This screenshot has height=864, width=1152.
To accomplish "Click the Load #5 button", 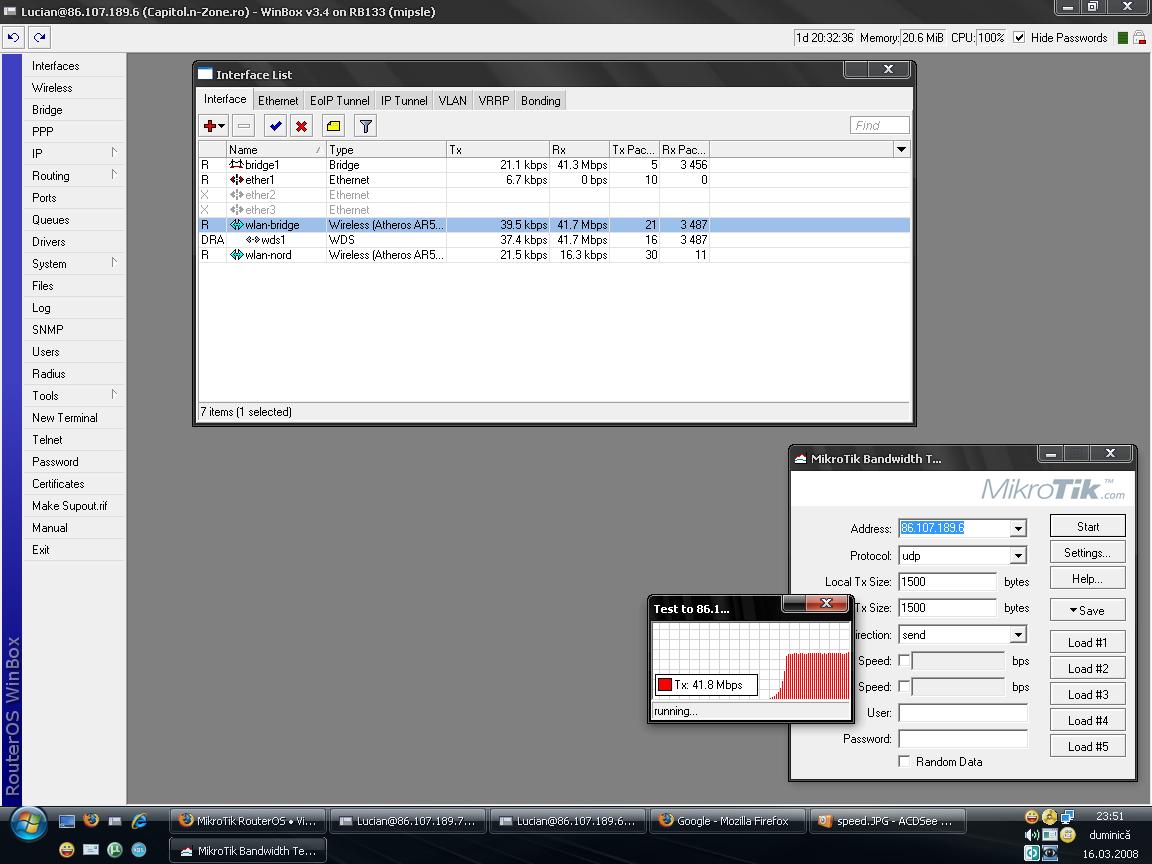I will coord(1087,746).
